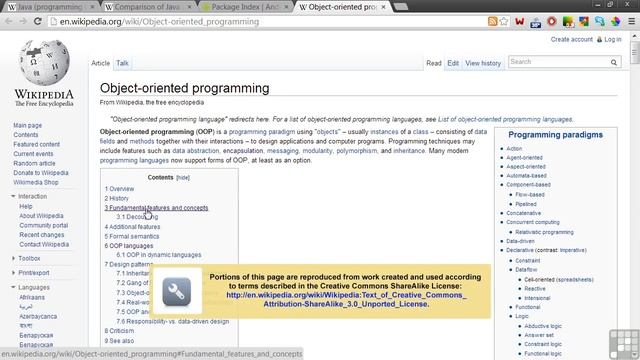Open the red W extension icon
The width and height of the screenshot is (640, 360).
[520, 21]
